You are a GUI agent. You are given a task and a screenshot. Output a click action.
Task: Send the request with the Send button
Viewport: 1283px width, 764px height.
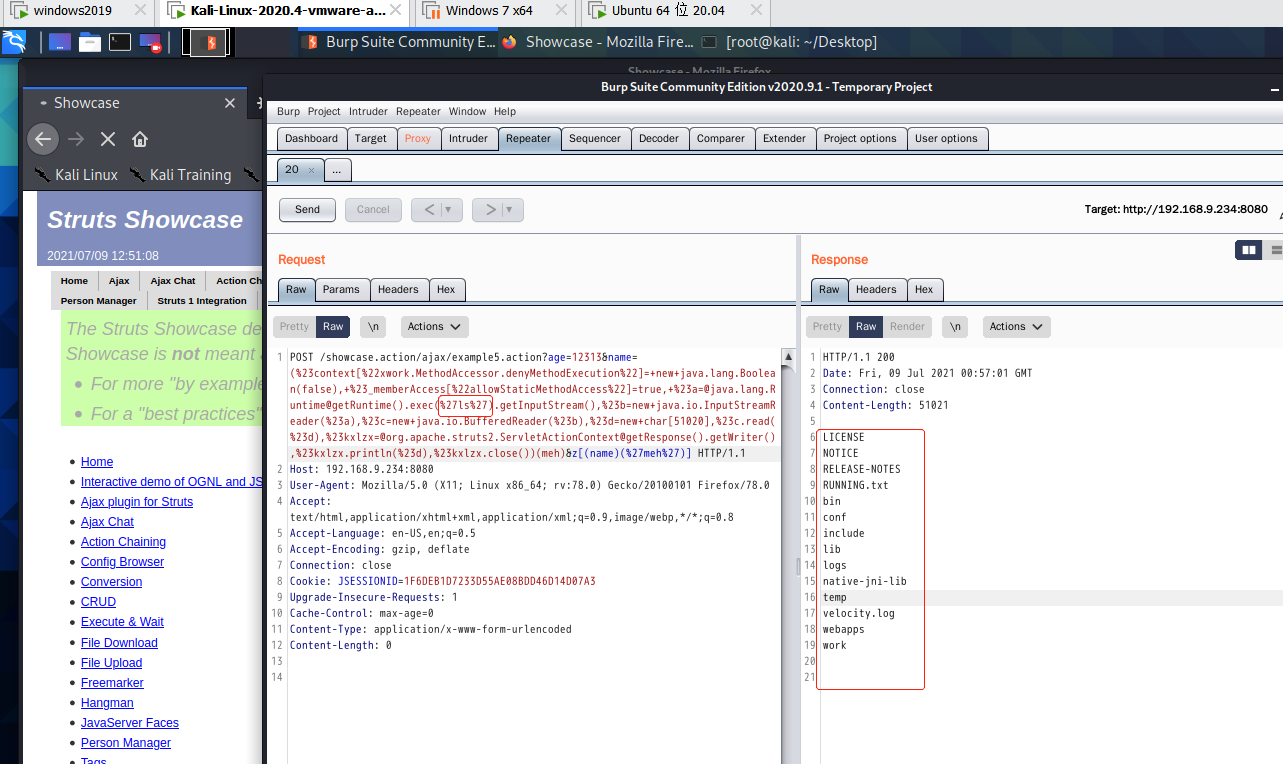308,209
